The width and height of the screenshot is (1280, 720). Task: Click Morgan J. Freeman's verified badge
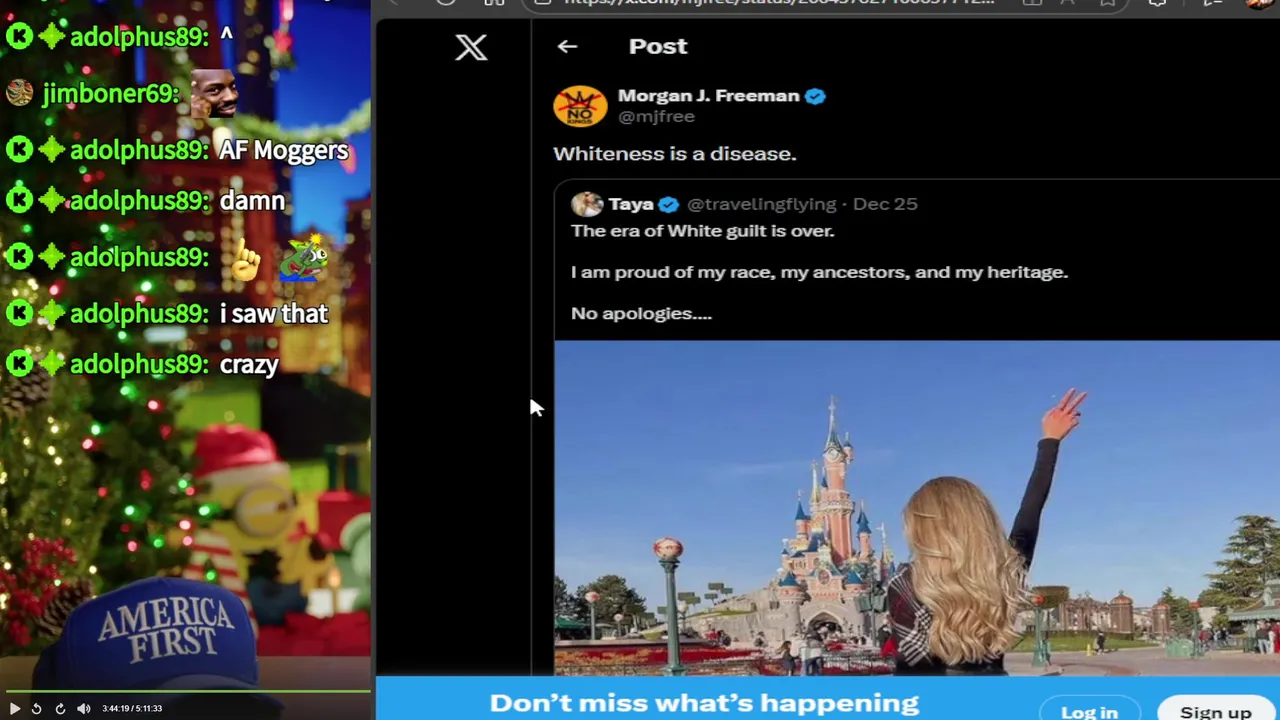[x=815, y=96]
